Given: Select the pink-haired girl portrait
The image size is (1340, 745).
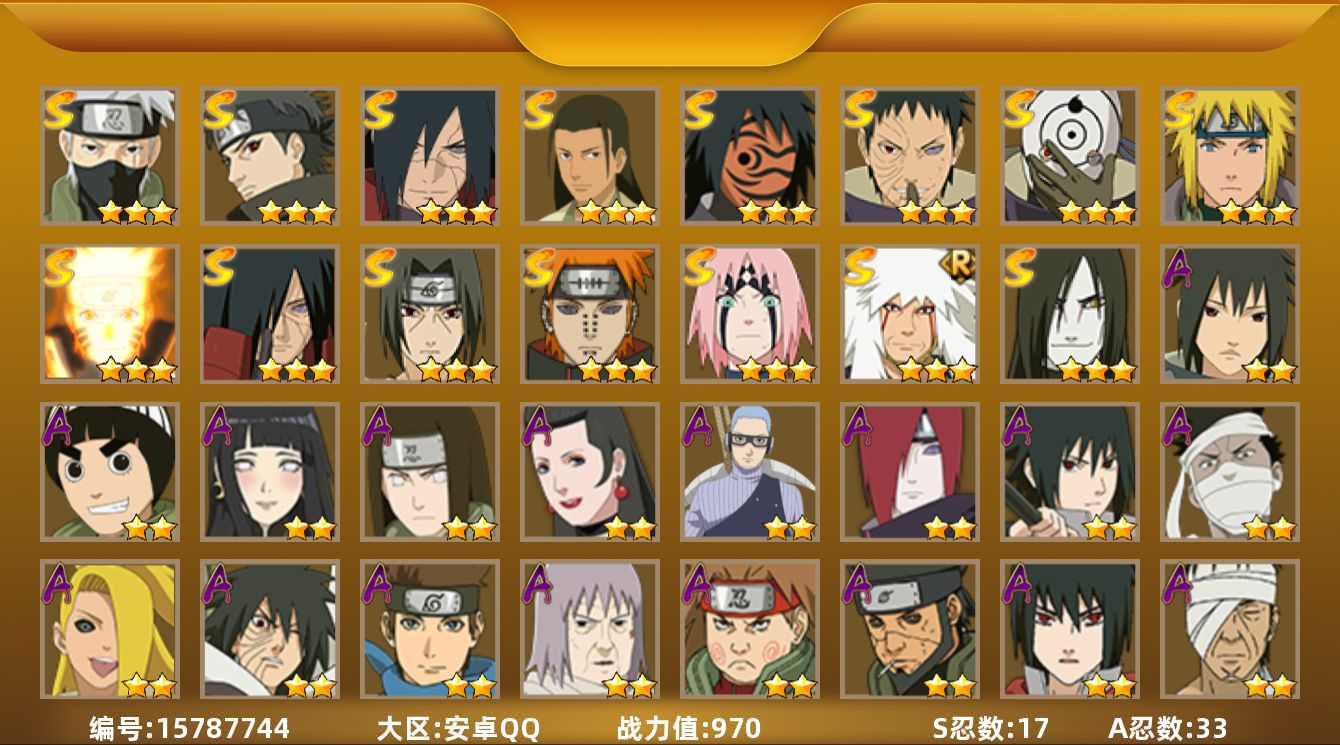Looking at the screenshot, I should click(x=750, y=314).
